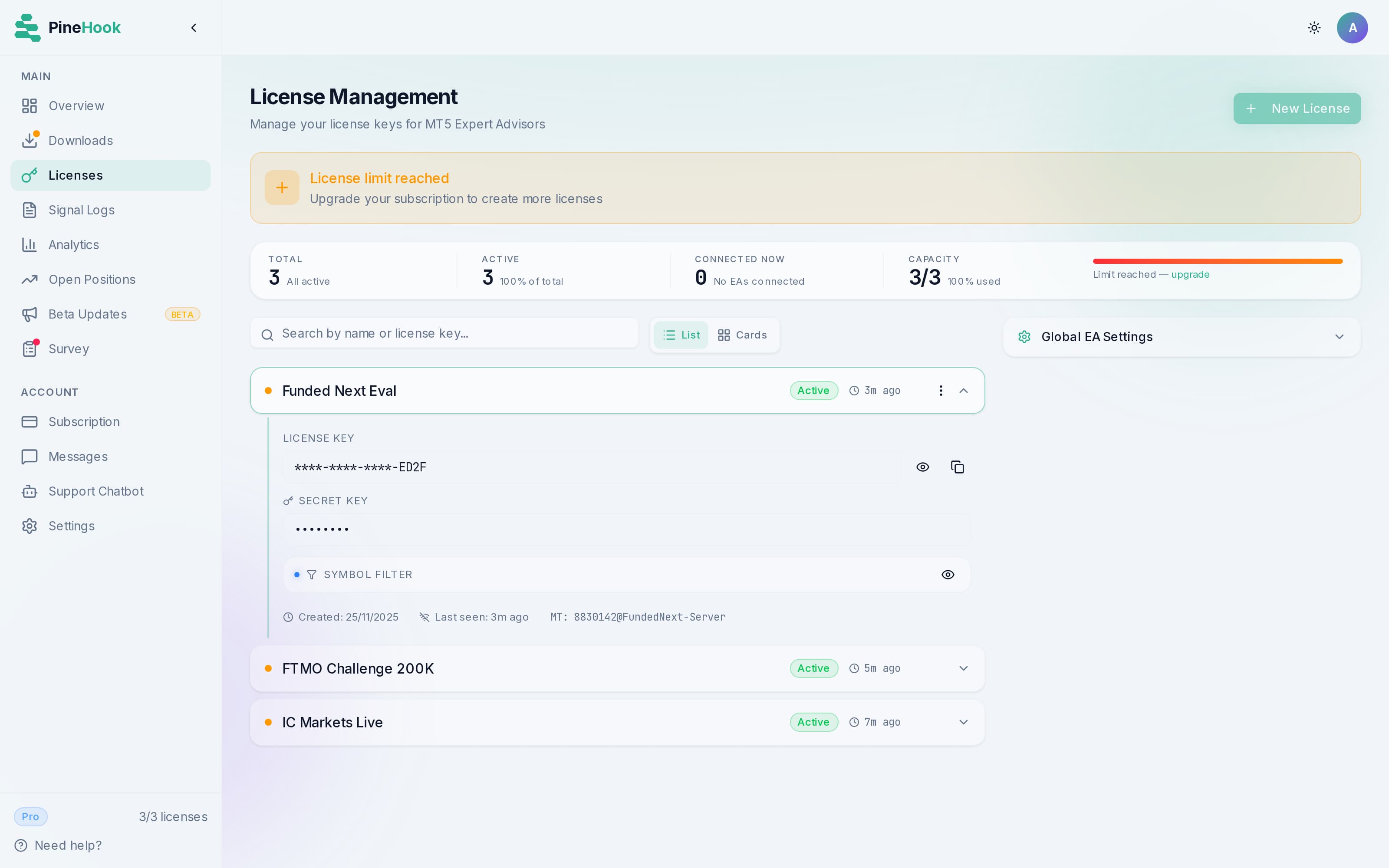Open the Overview page

110,105
